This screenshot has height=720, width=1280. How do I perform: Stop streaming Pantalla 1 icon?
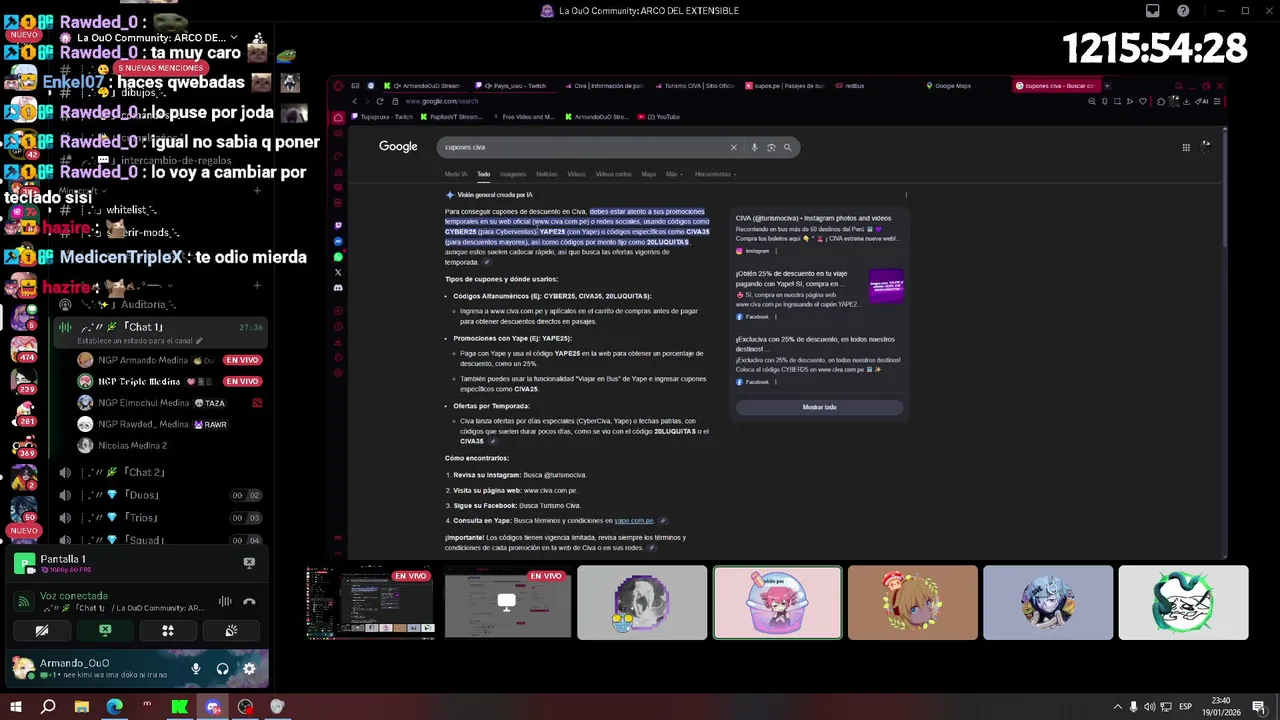tap(249, 563)
